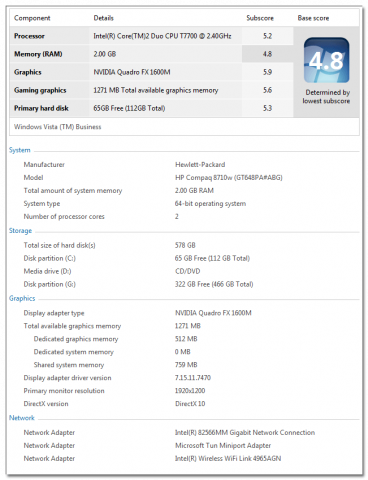The width and height of the screenshot is (368, 480).
Task: Click the Graphics row label in score table
Action: coord(28,72)
